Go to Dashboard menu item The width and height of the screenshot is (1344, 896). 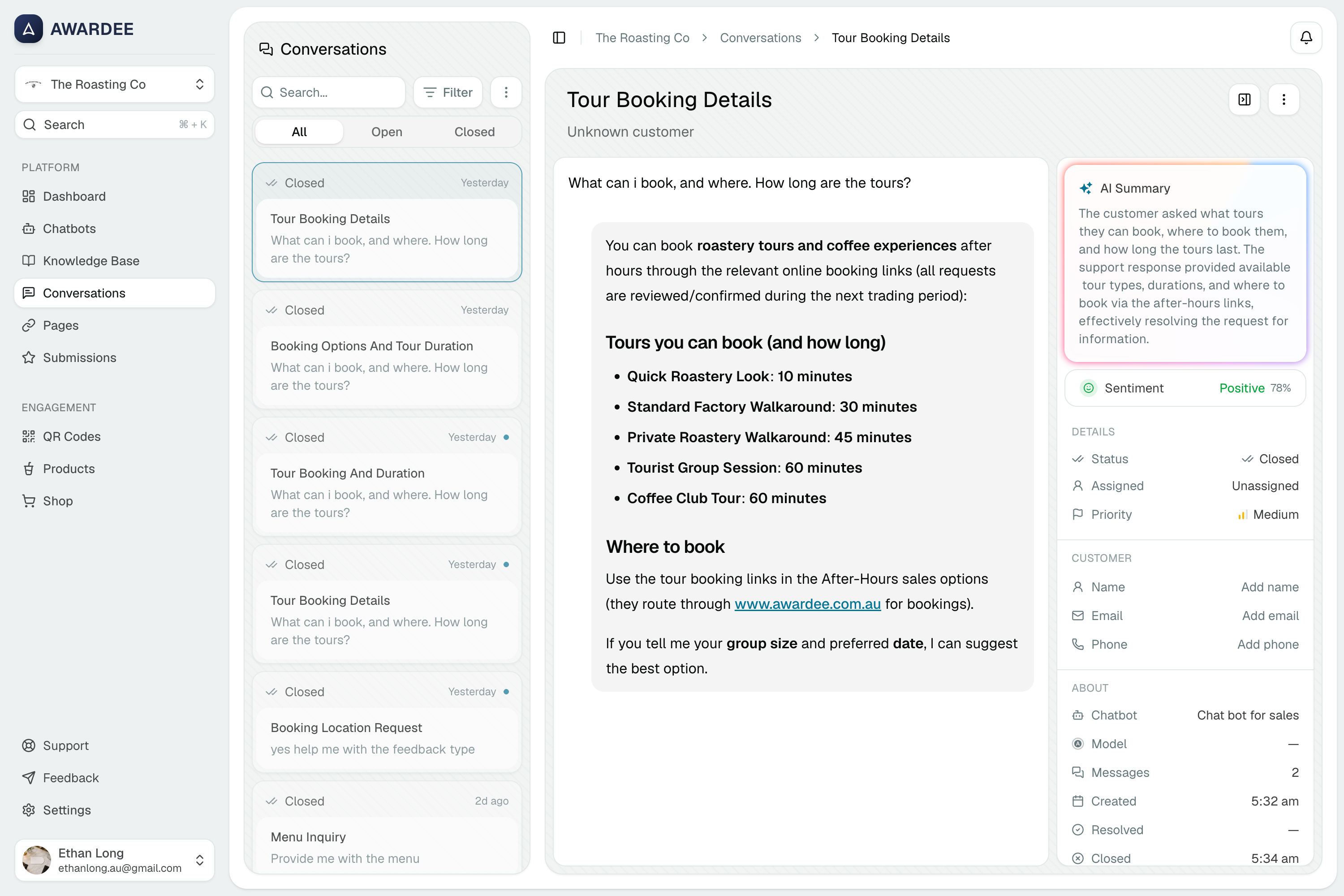point(114,196)
